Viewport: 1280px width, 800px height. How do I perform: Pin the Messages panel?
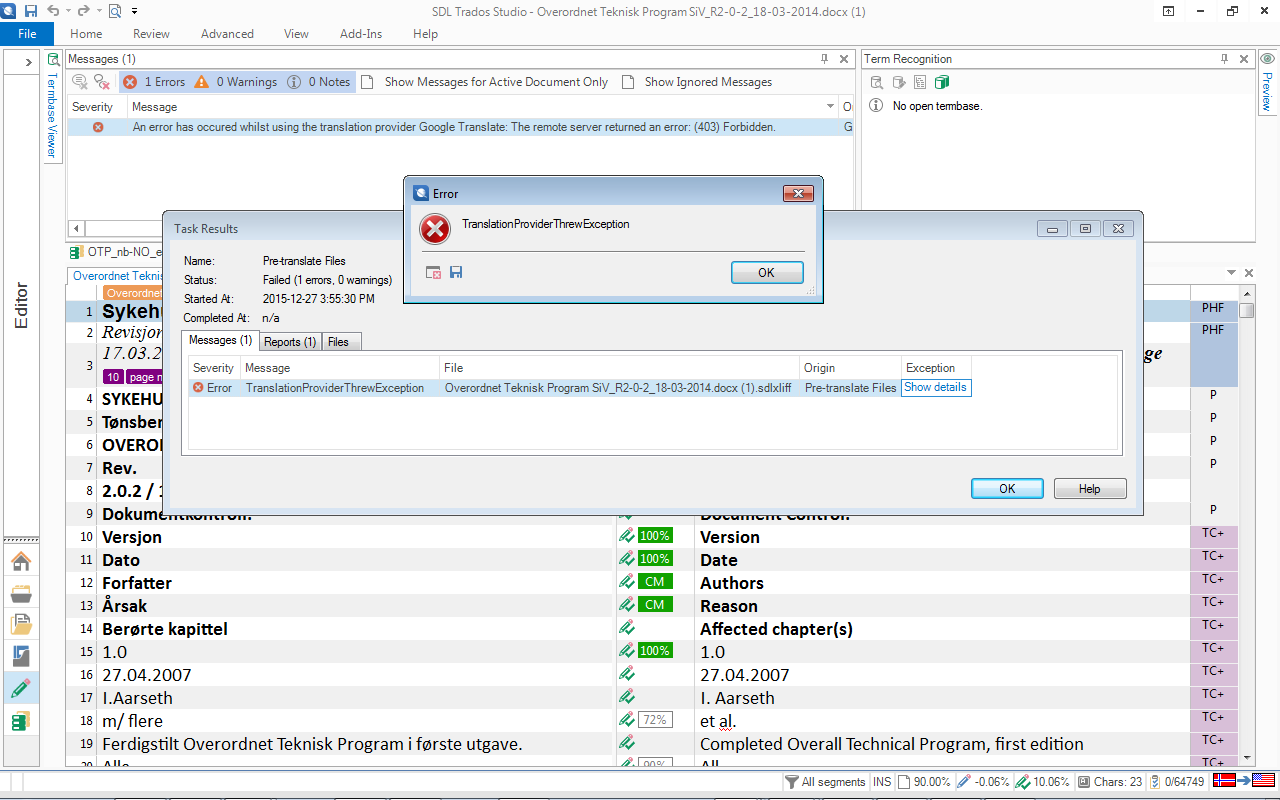(x=825, y=59)
